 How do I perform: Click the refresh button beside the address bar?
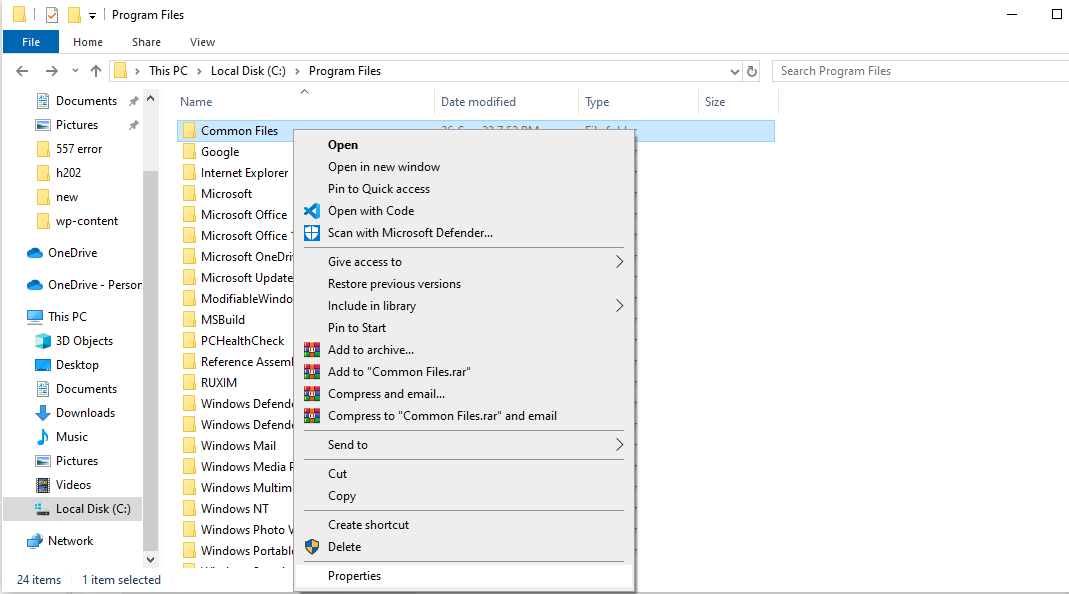pyautogui.click(x=752, y=71)
